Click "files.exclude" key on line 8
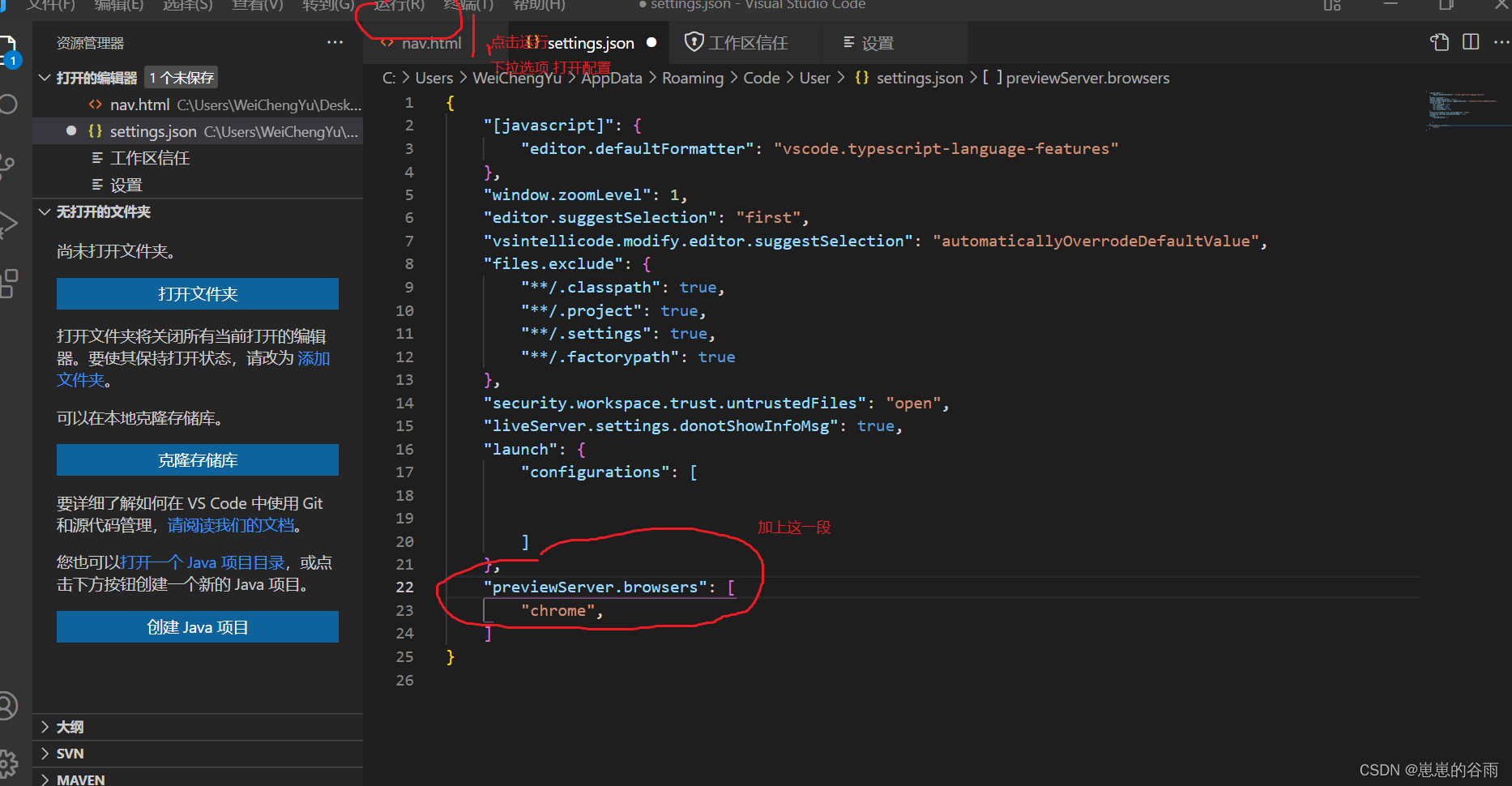Image resolution: width=1512 pixels, height=786 pixels. 553,263
